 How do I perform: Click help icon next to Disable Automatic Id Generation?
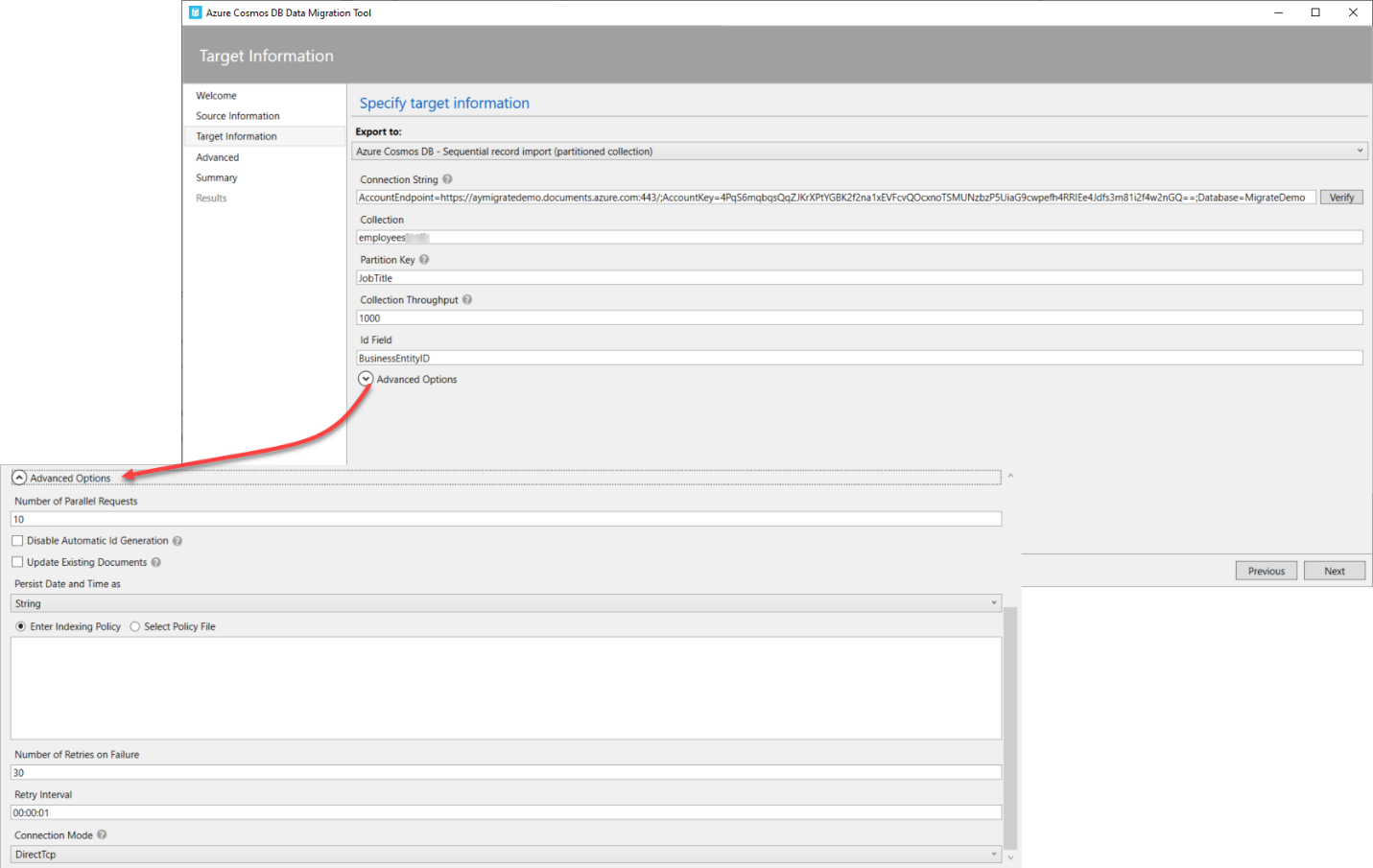(x=178, y=541)
